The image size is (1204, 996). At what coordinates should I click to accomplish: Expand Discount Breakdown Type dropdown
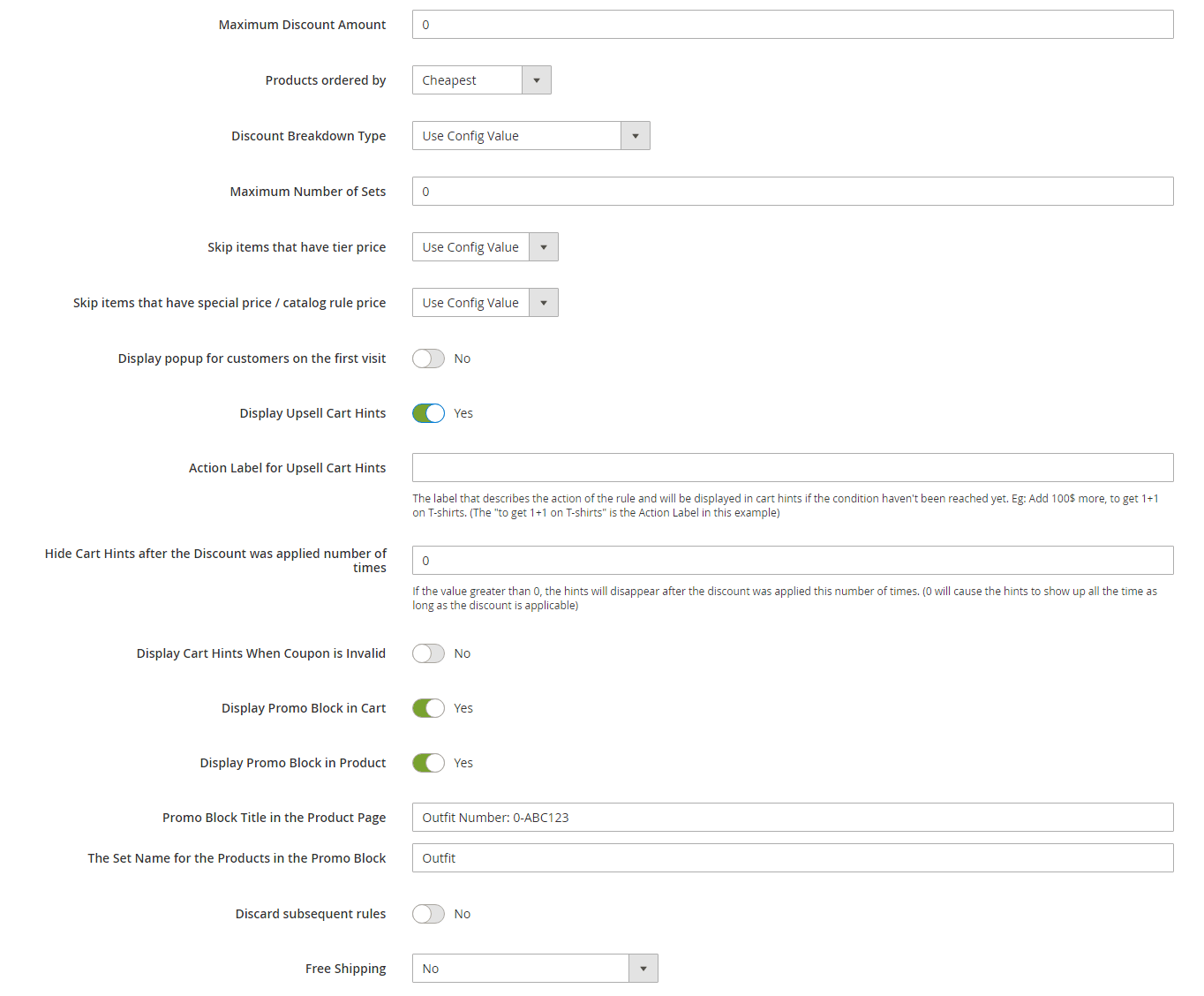[531, 136]
